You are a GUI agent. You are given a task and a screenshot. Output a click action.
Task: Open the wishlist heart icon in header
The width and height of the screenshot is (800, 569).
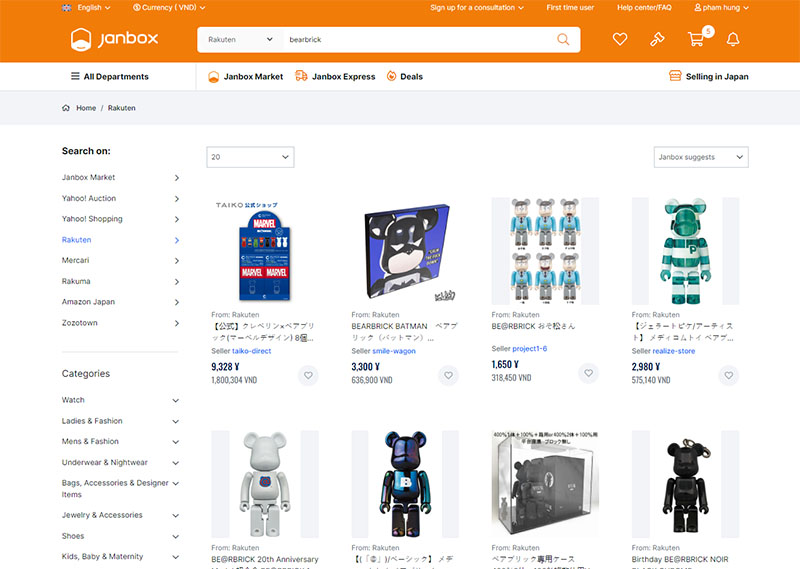pyautogui.click(x=620, y=39)
